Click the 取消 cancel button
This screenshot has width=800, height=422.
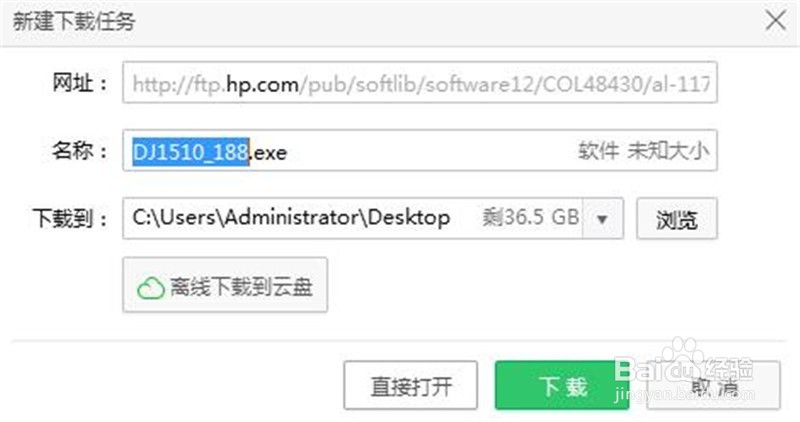[713, 386]
